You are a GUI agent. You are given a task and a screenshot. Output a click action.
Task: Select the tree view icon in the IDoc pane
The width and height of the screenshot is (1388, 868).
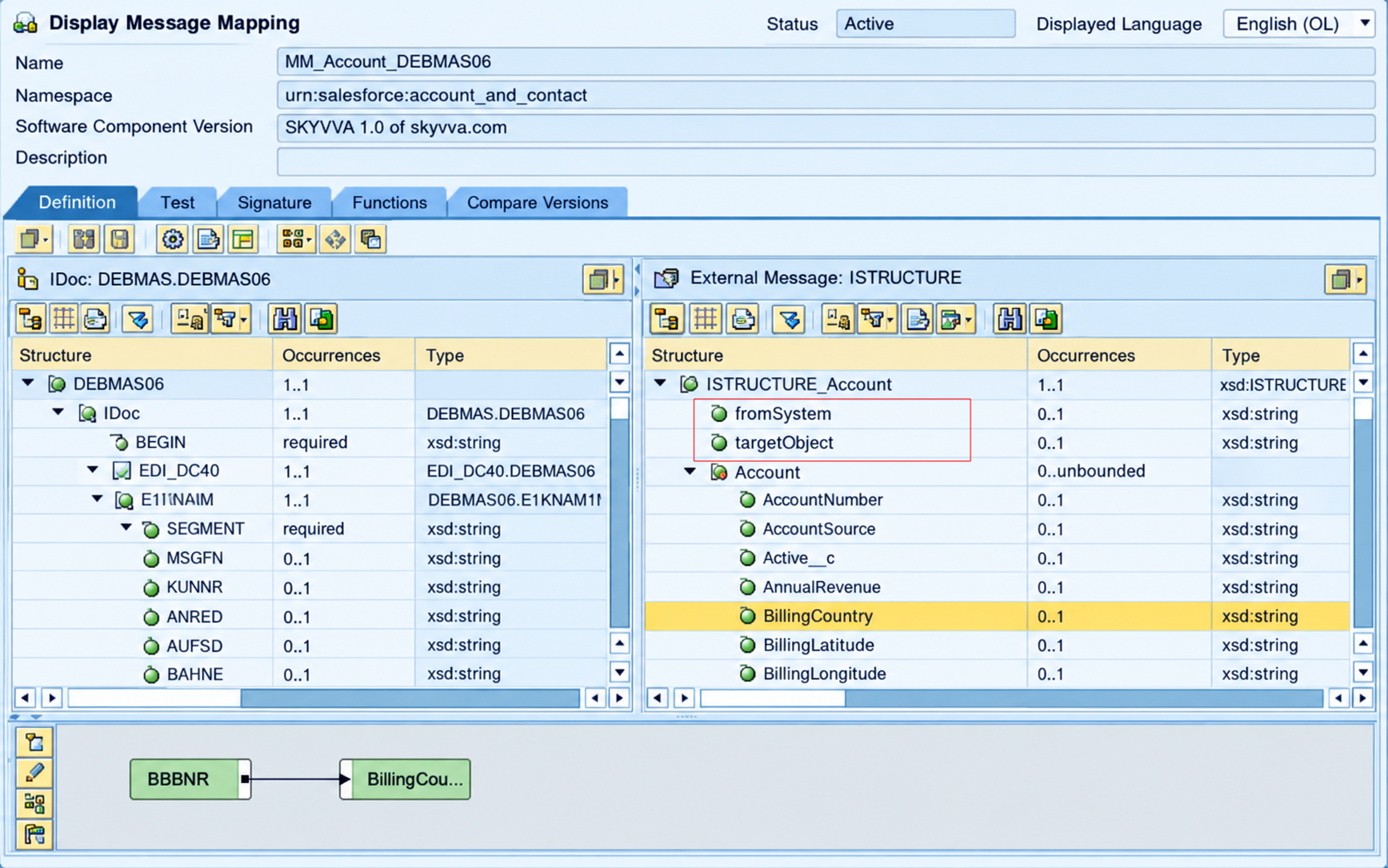click(31, 319)
